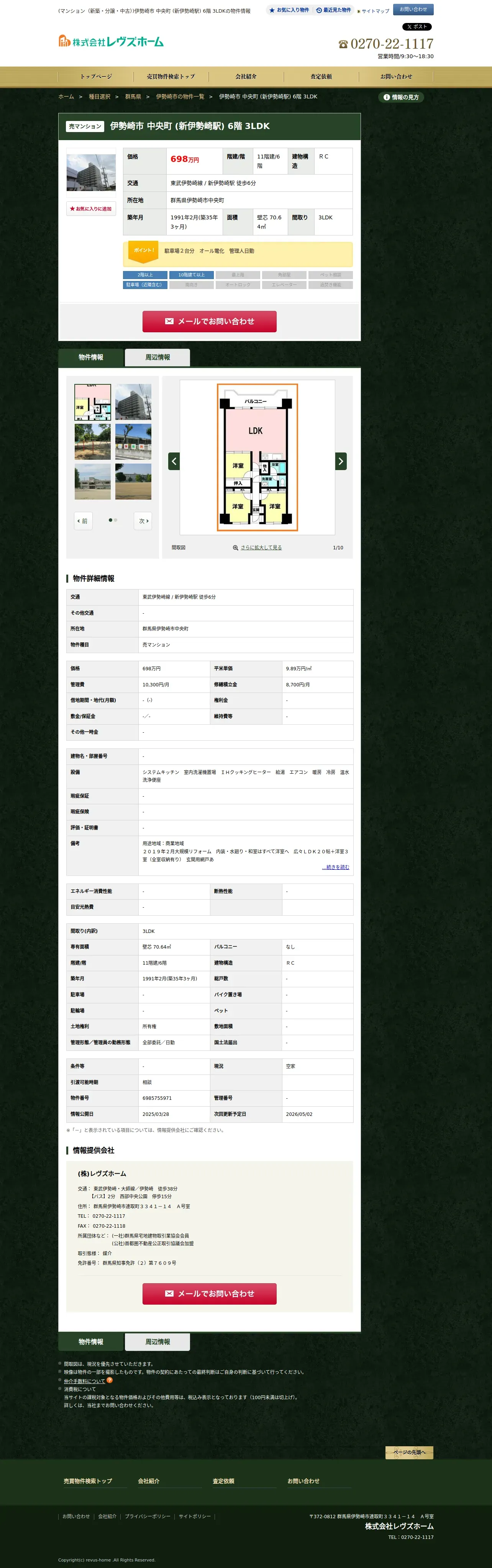This screenshot has height=1568, width=492.
Task: Click the 売マンション badge in the title bar
Action: (85, 127)
